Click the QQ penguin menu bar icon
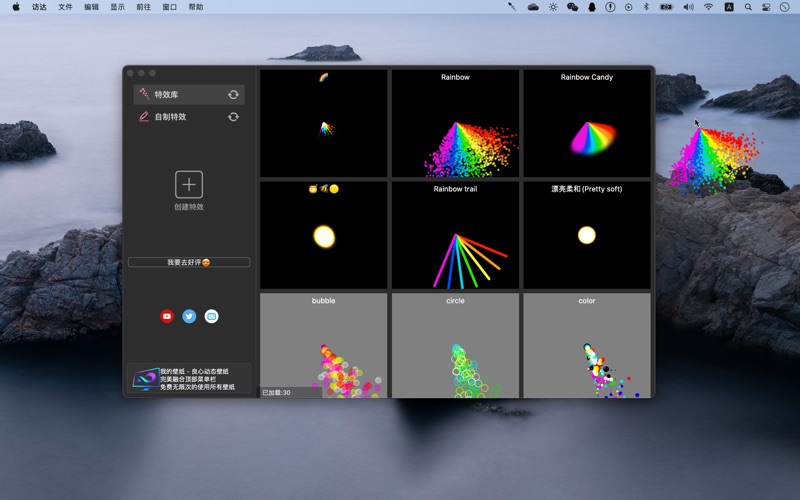This screenshot has width=800, height=500. 591,7
